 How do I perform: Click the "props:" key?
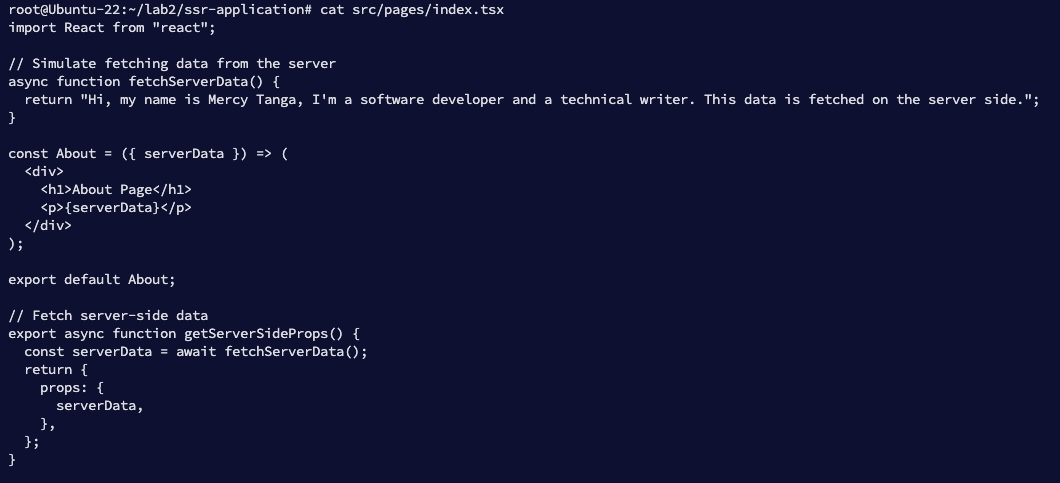point(64,387)
